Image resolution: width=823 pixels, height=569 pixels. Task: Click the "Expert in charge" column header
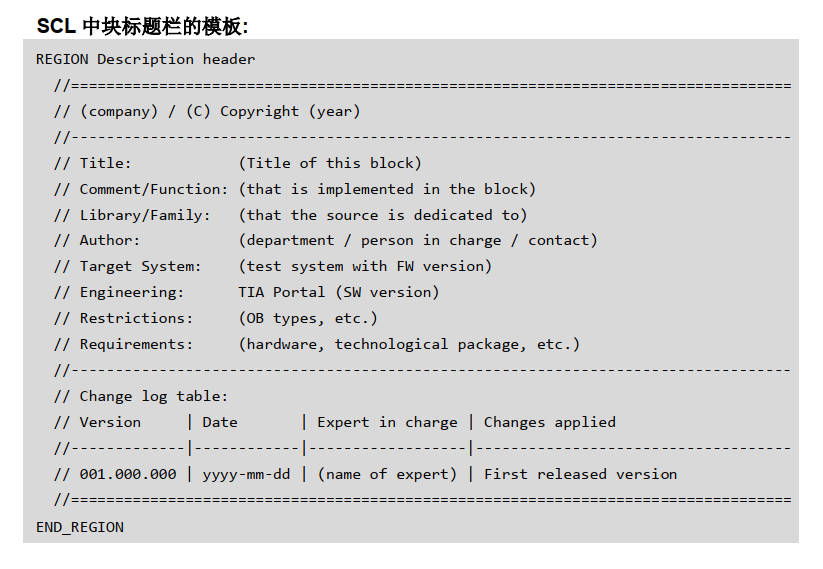pyautogui.click(x=387, y=422)
